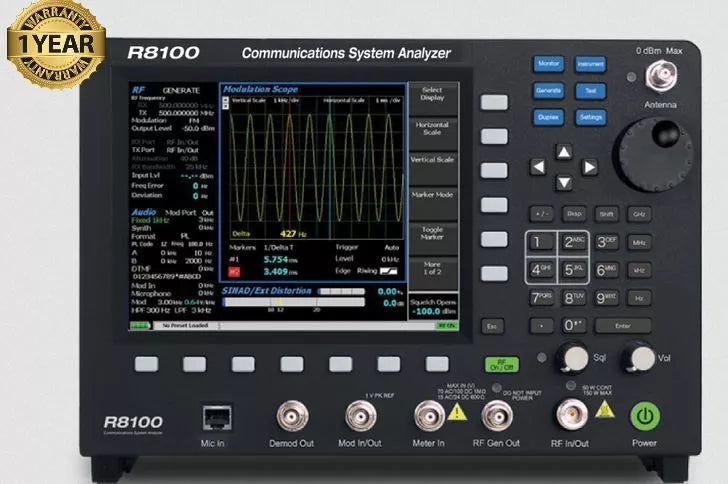The image size is (728, 484).
Task: Tap the right arrow navigation key
Action: [590, 167]
